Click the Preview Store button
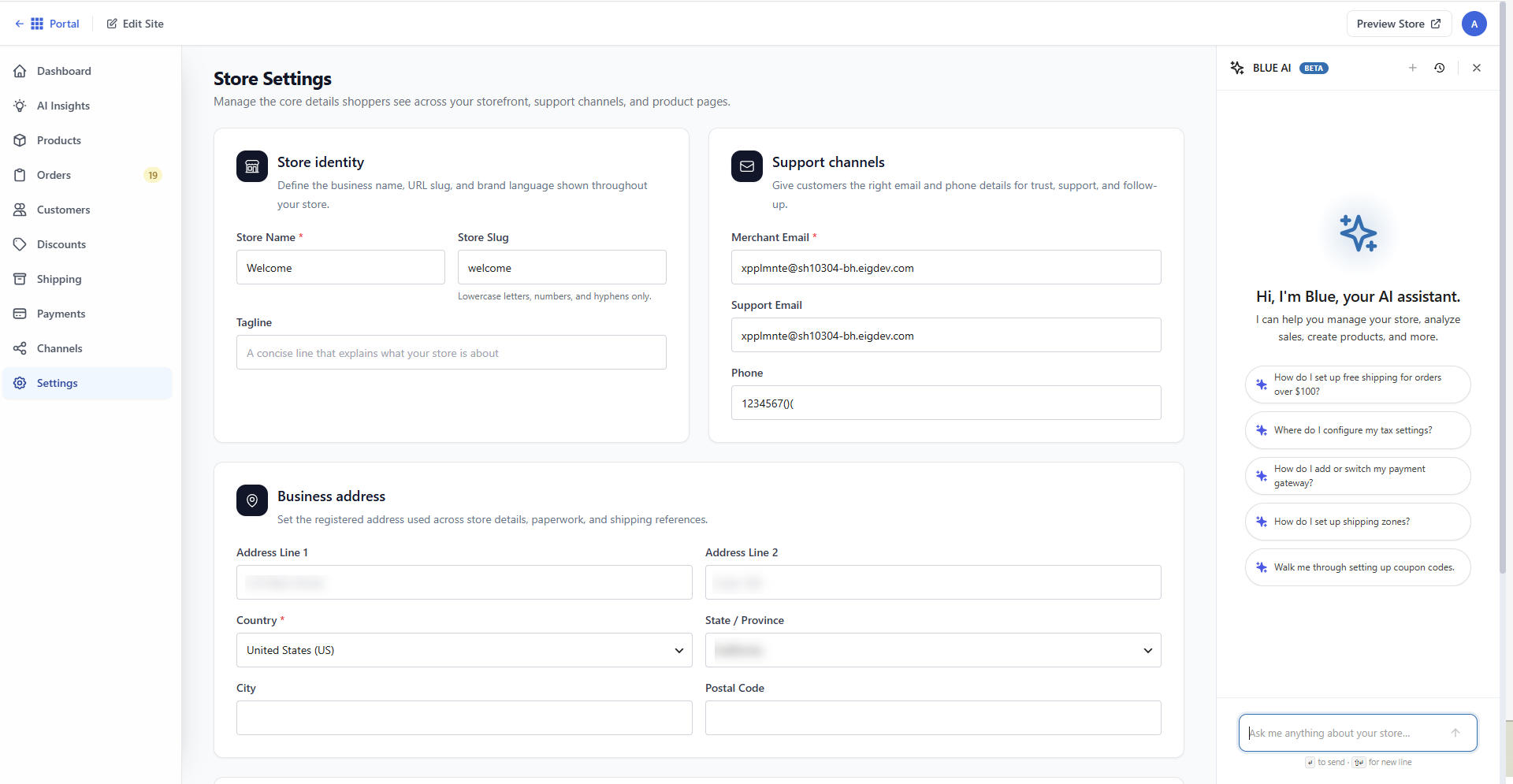Image resolution: width=1513 pixels, height=784 pixels. click(1399, 24)
